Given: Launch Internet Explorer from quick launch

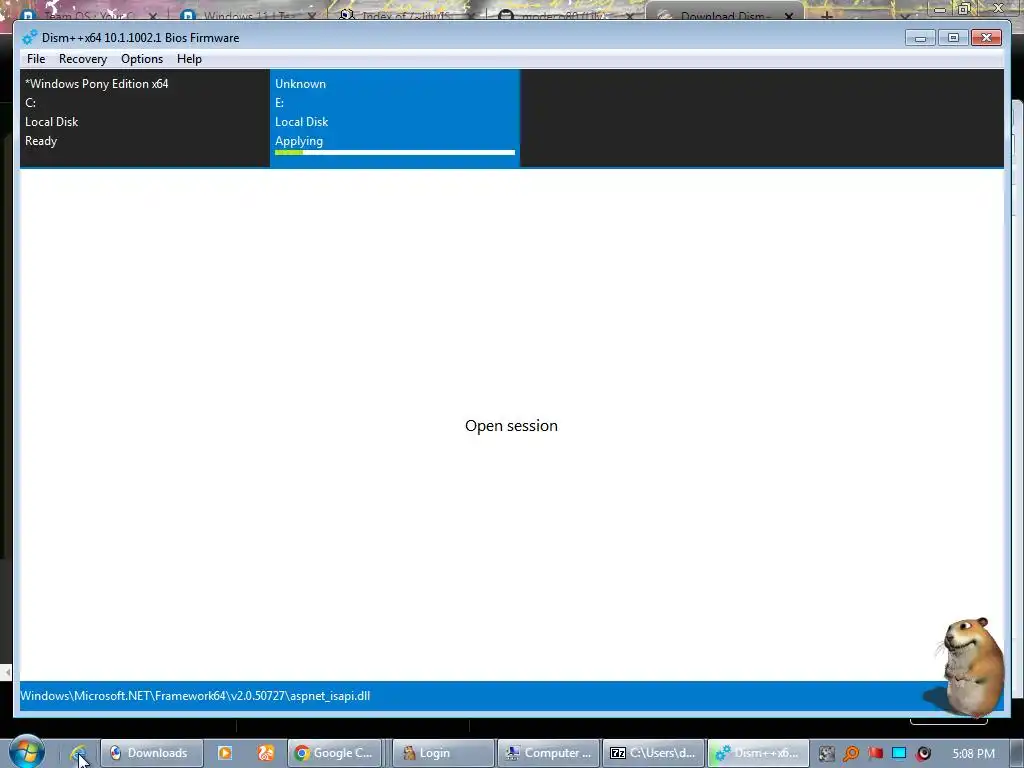Looking at the screenshot, I should pos(78,753).
